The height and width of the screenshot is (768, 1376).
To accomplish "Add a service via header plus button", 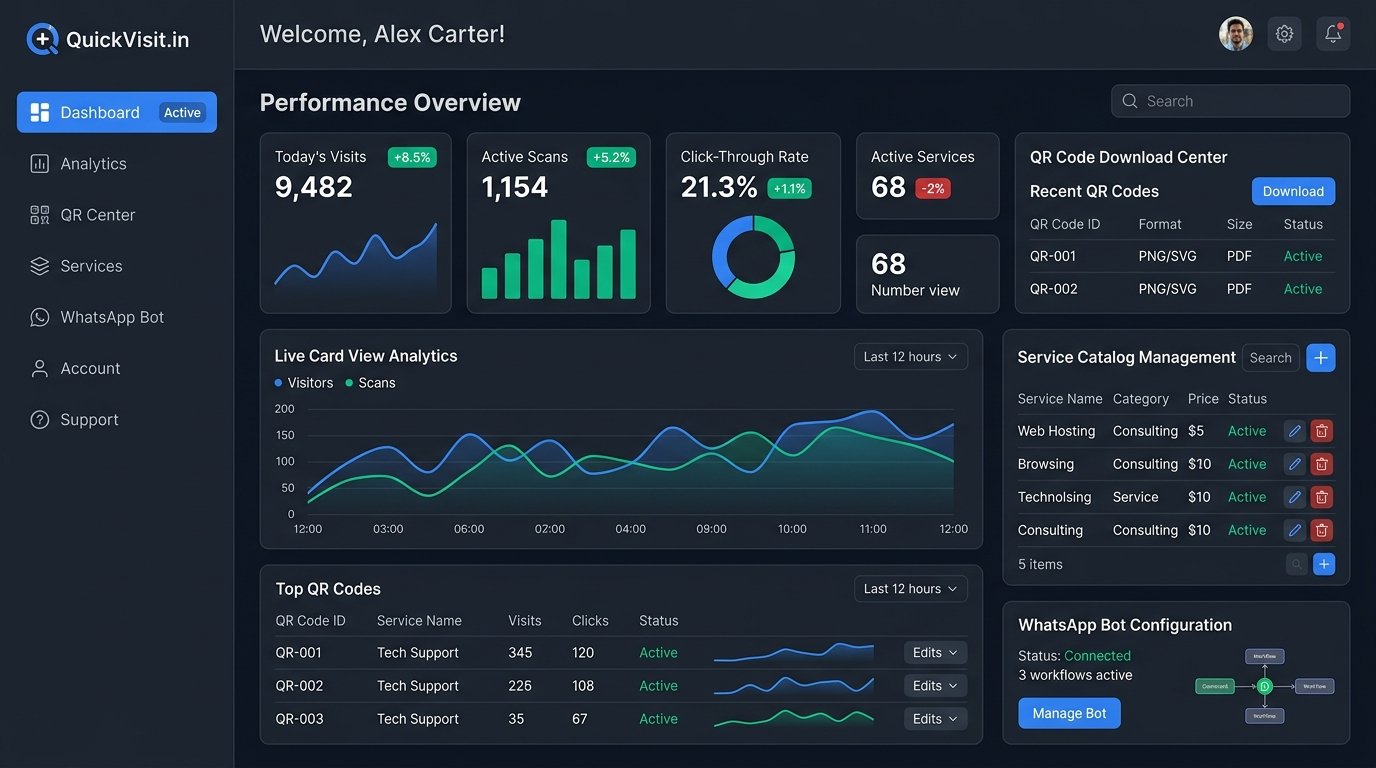I will coord(1321,358).
